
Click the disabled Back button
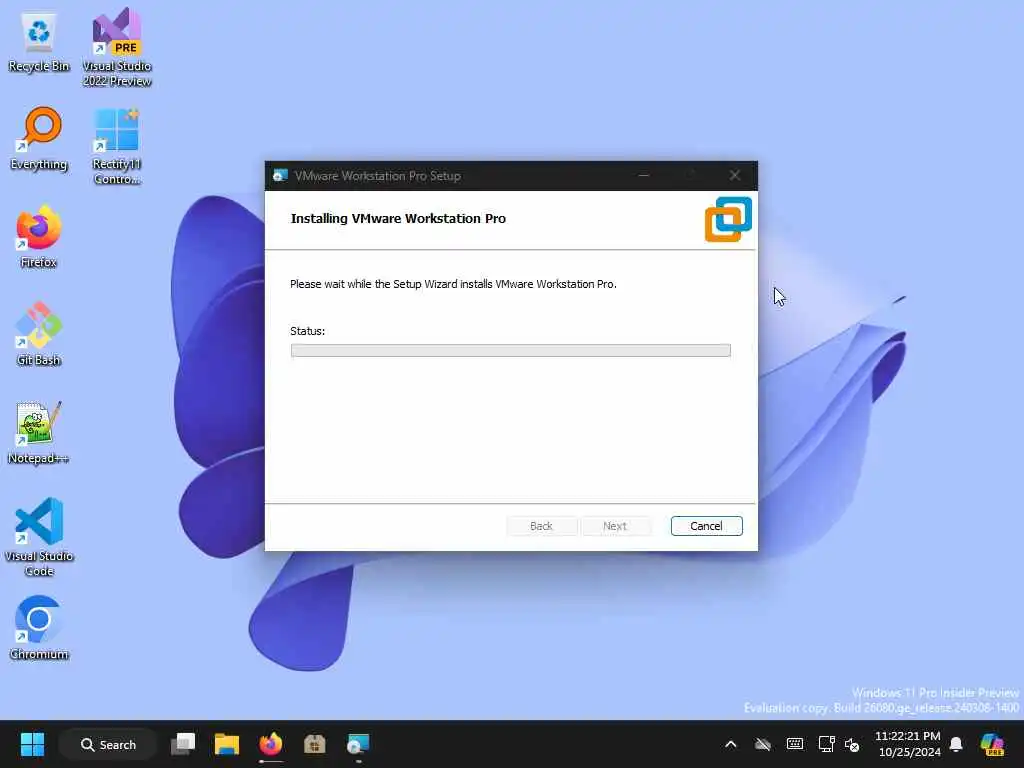click(541, 526)
